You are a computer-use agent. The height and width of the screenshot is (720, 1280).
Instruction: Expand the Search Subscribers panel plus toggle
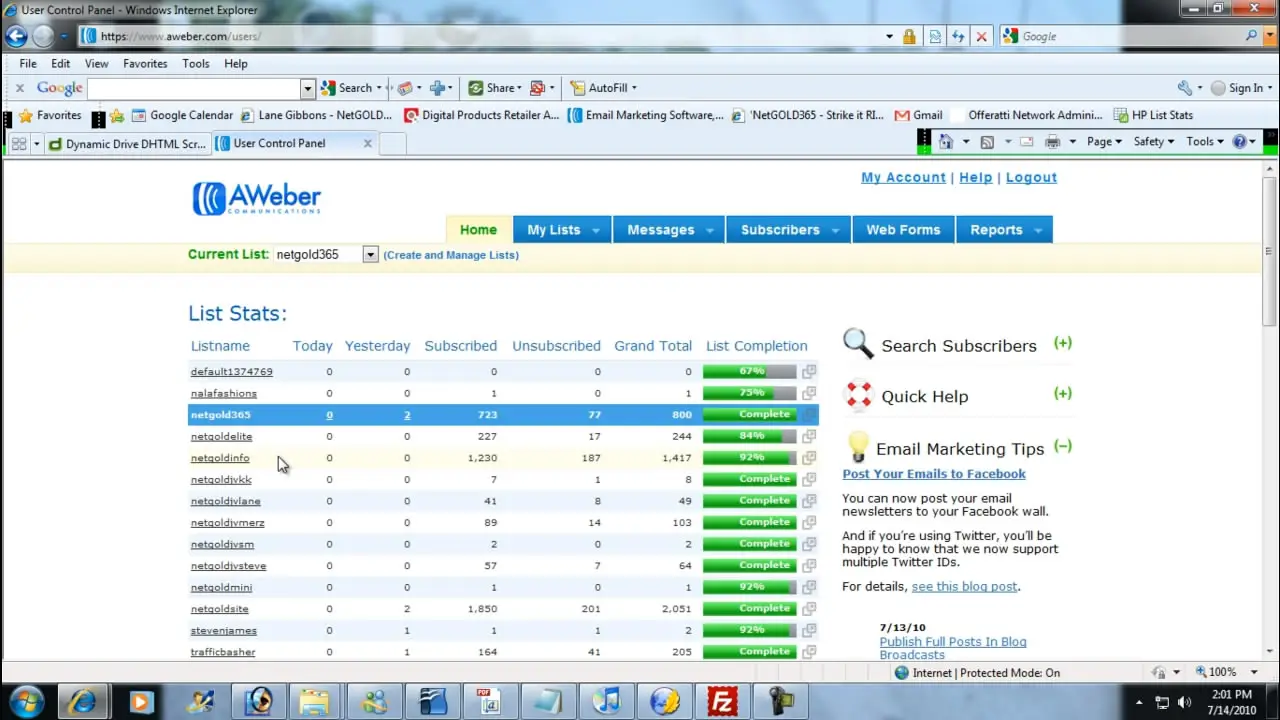pos(1062,343)
